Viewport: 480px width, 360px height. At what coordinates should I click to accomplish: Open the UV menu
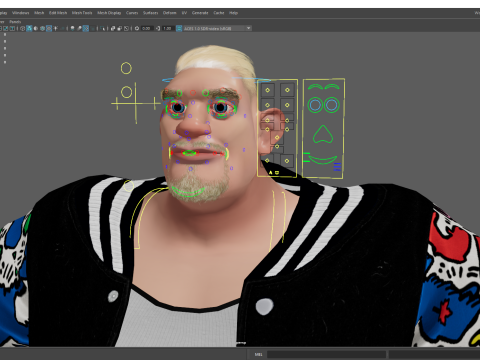(x=184, y=13)
